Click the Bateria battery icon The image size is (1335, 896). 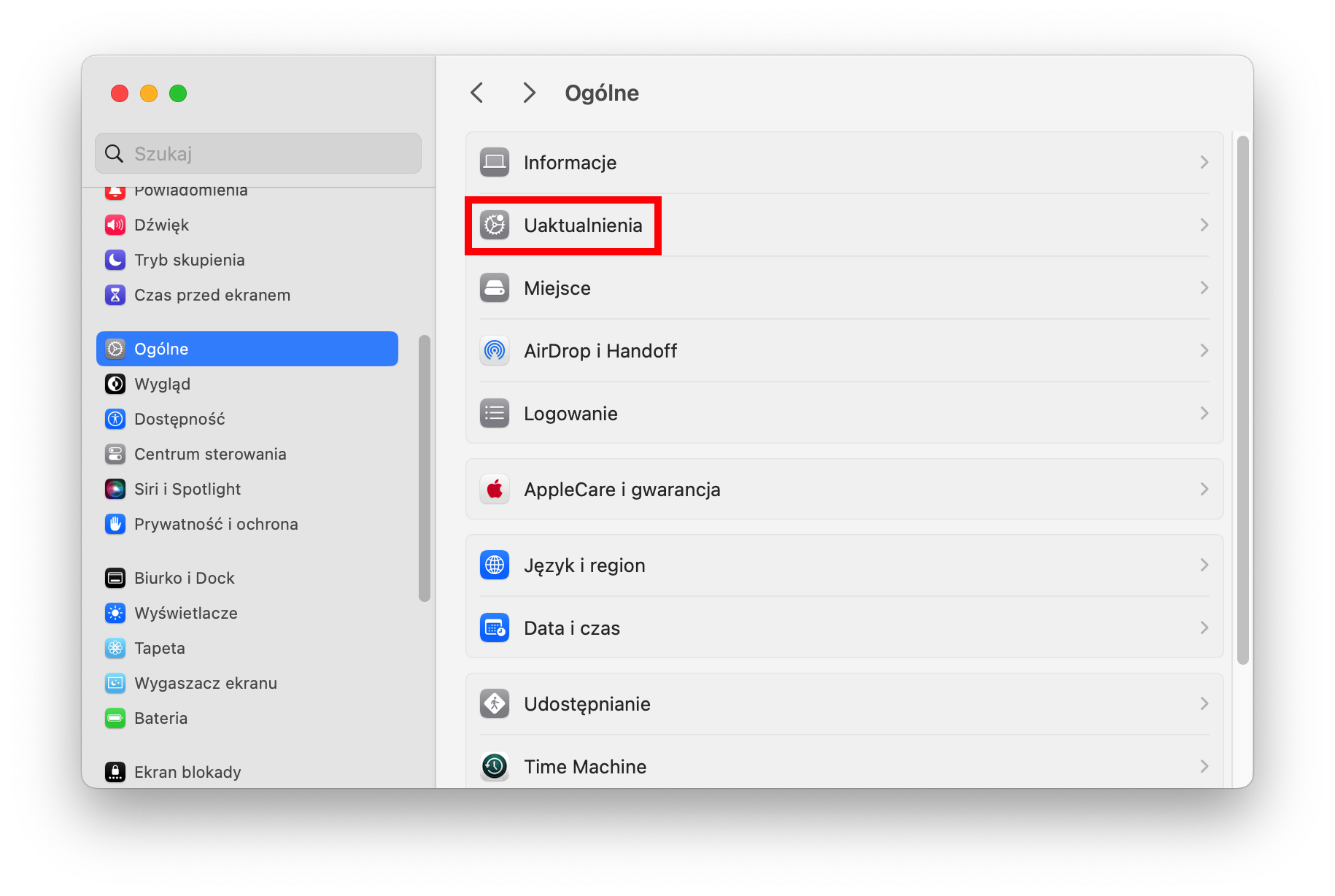[x=115, y=718]
